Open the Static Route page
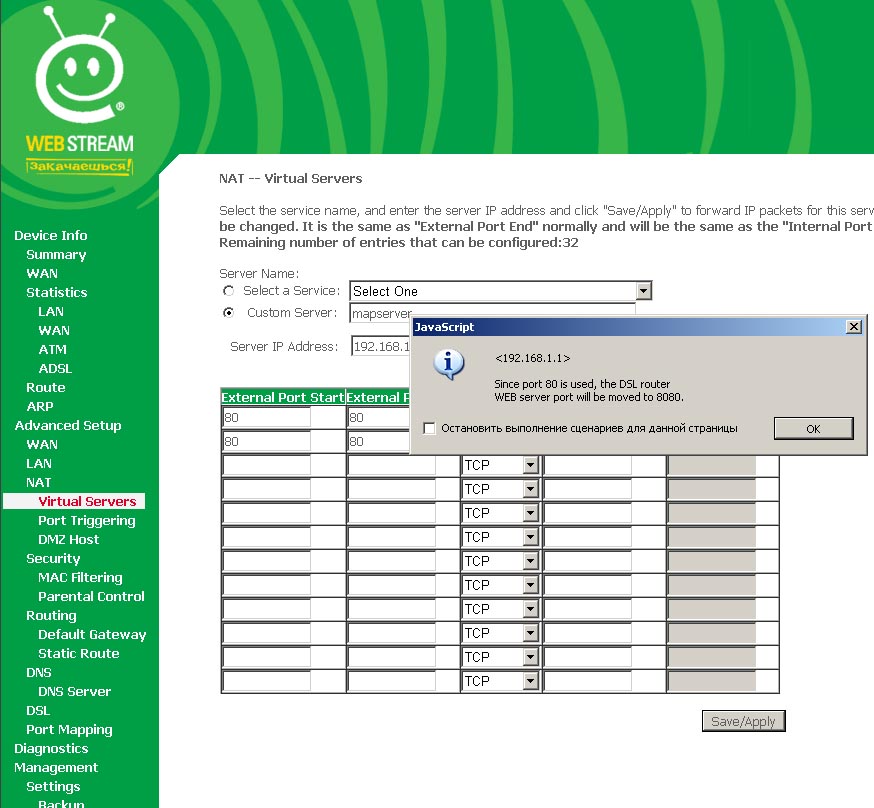874x808 pixels. point(79,653)
